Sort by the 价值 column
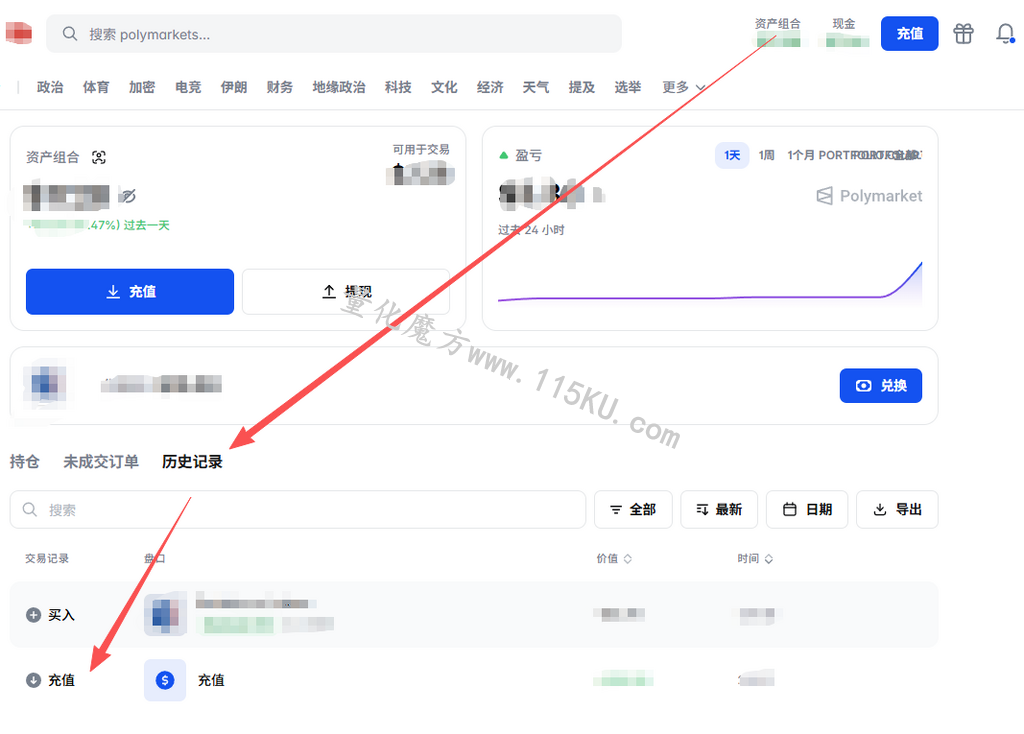The image size is (1024, 734). click(x=614, y=559)
